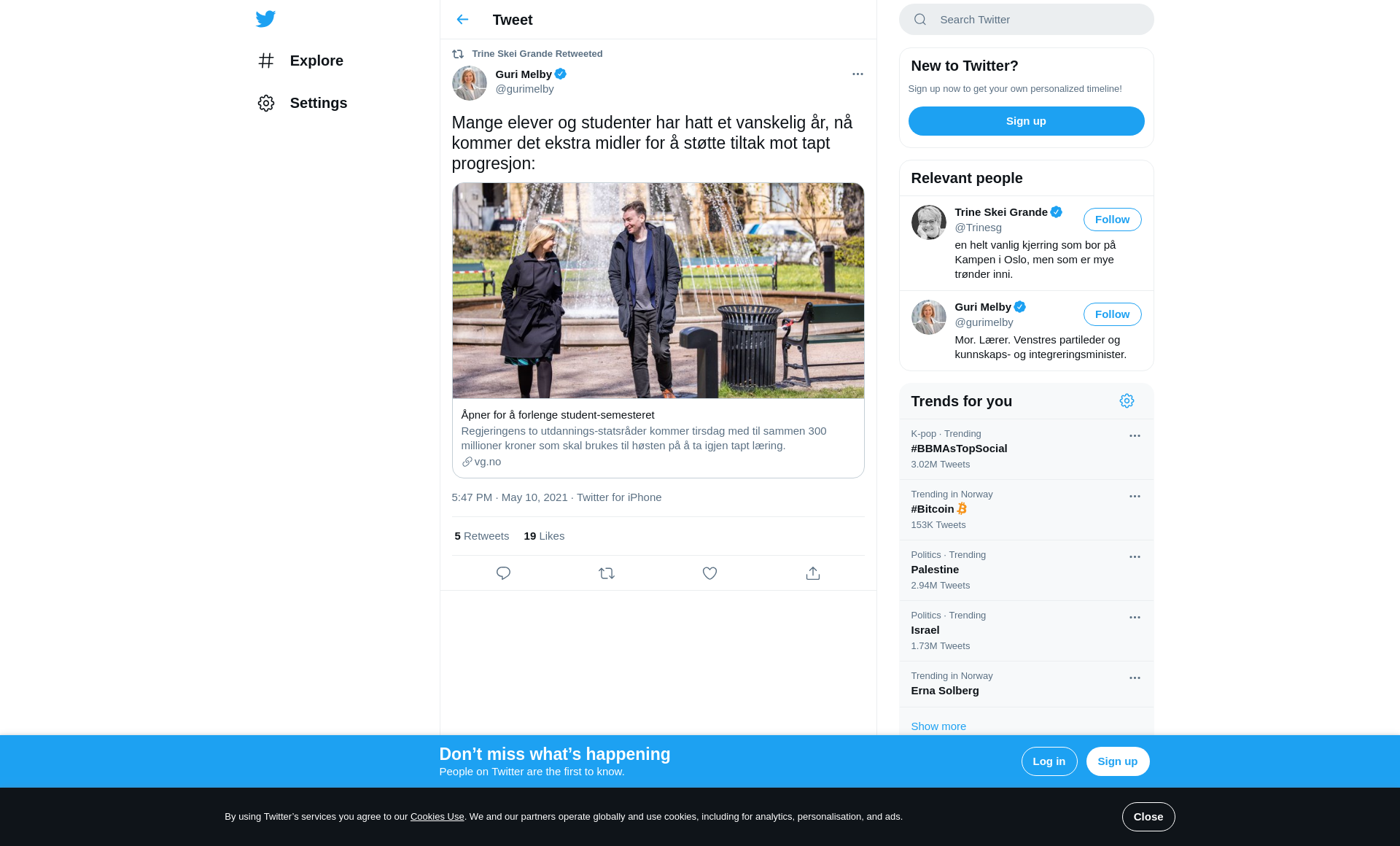
Task: Close the cookie notice
Action: (1148, 817)
